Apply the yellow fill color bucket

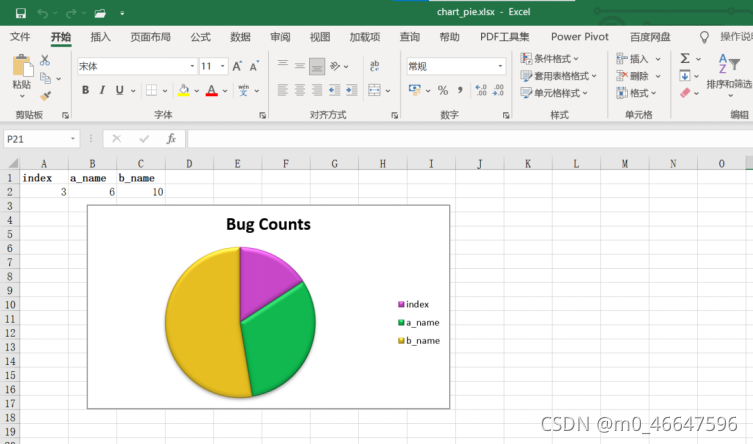tap(183, 90)
